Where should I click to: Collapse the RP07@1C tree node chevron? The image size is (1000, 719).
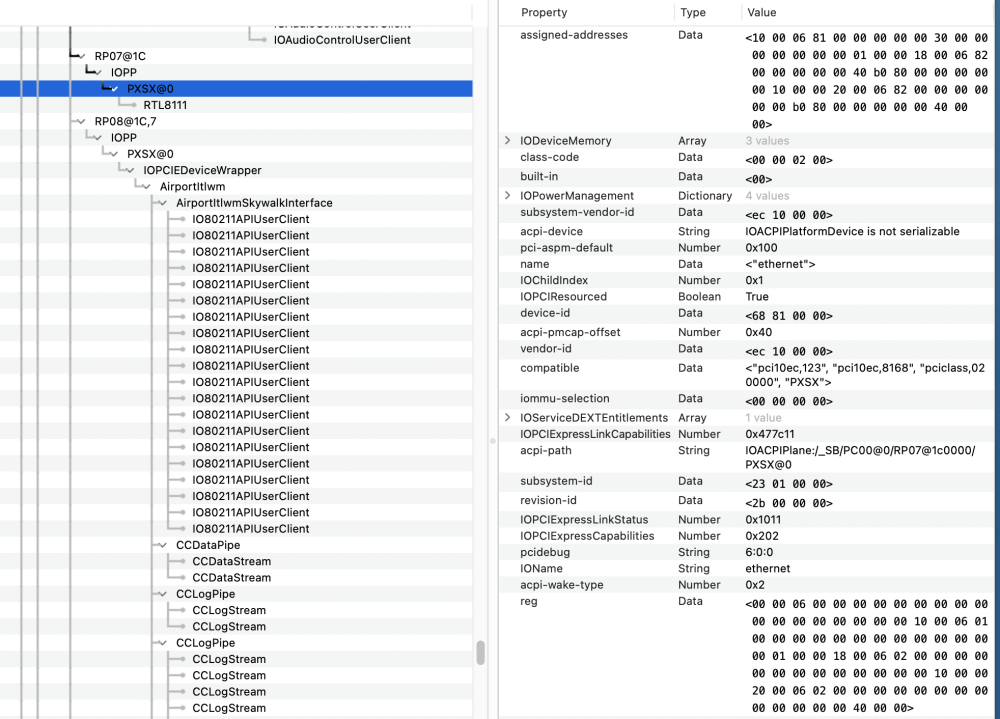pos(82,56)
